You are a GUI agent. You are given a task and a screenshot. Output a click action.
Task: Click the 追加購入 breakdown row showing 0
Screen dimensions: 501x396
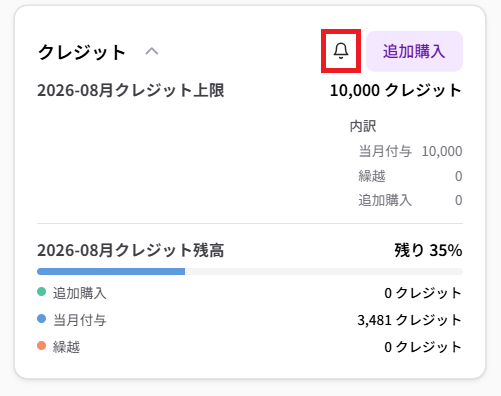click(x=410, y=200)
